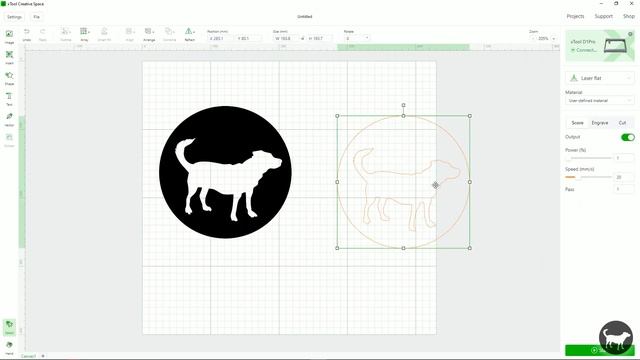The width and height of the screenshot is (640, 360).
Task: Adjust the Power (%) slider
Action: click(x=589, y=158)
